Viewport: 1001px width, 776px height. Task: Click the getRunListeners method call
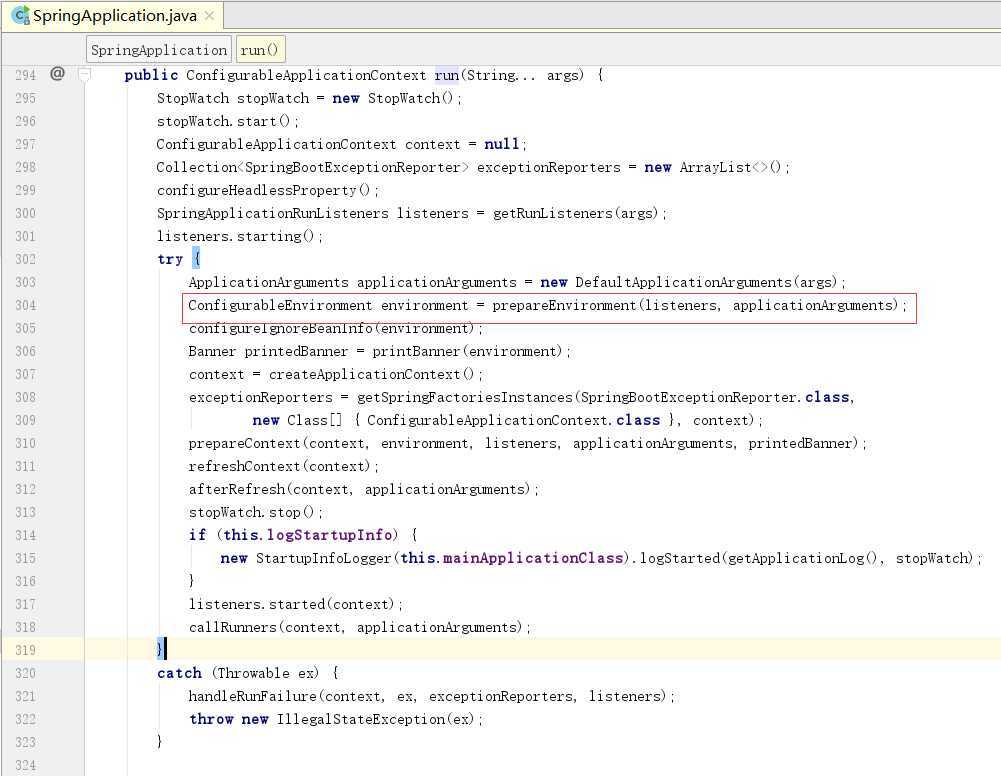tap(553, 214)
